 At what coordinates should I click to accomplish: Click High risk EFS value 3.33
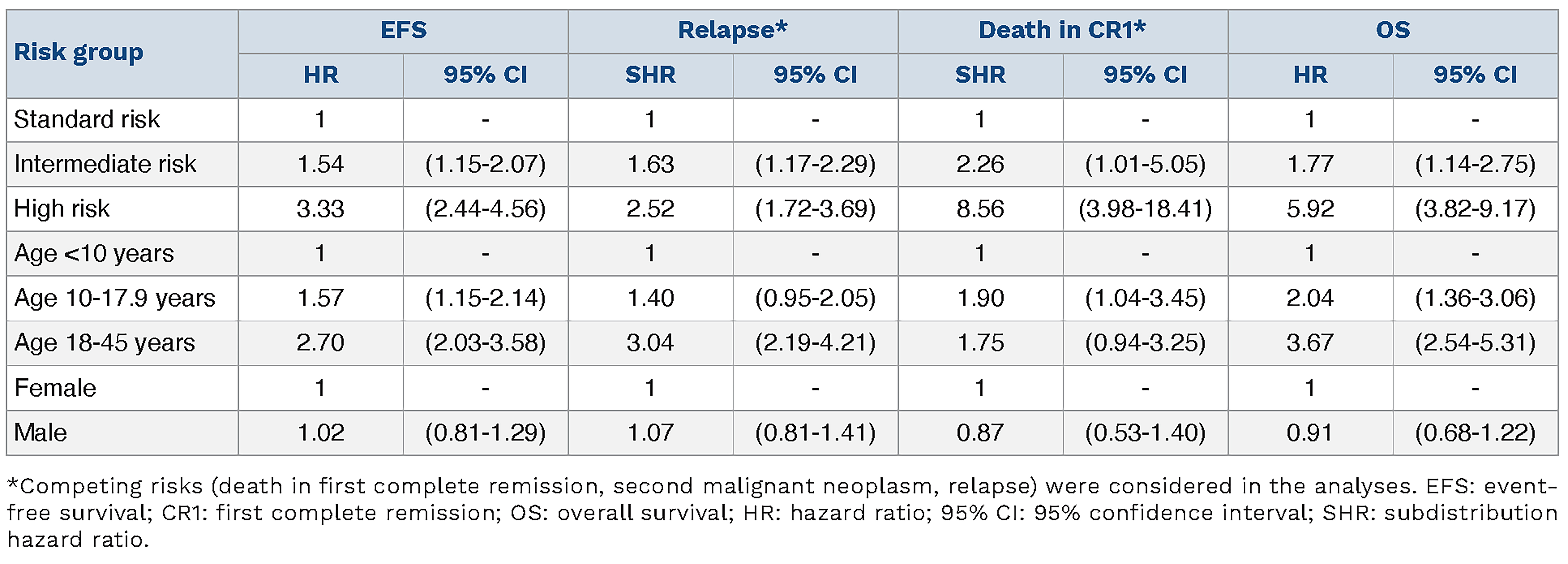point(320,209)
